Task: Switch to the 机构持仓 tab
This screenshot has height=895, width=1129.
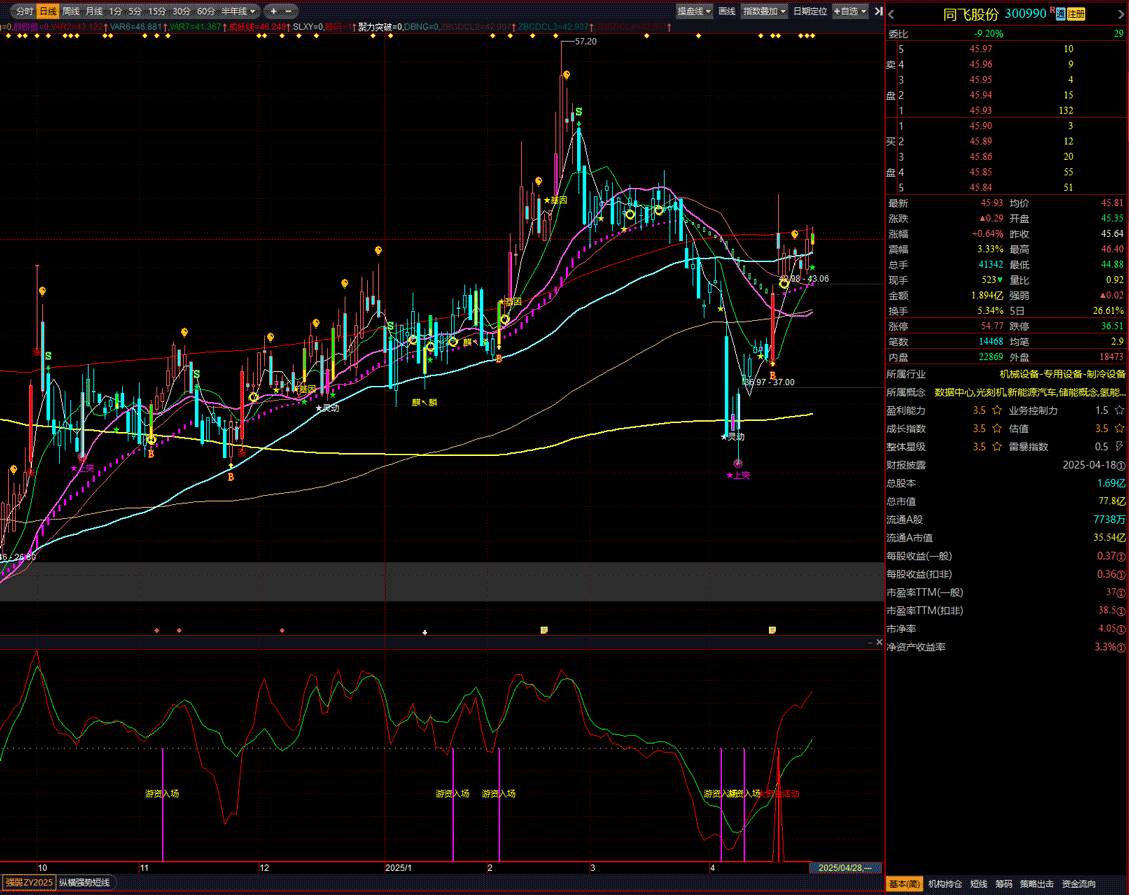Action: tap(945, 884)
